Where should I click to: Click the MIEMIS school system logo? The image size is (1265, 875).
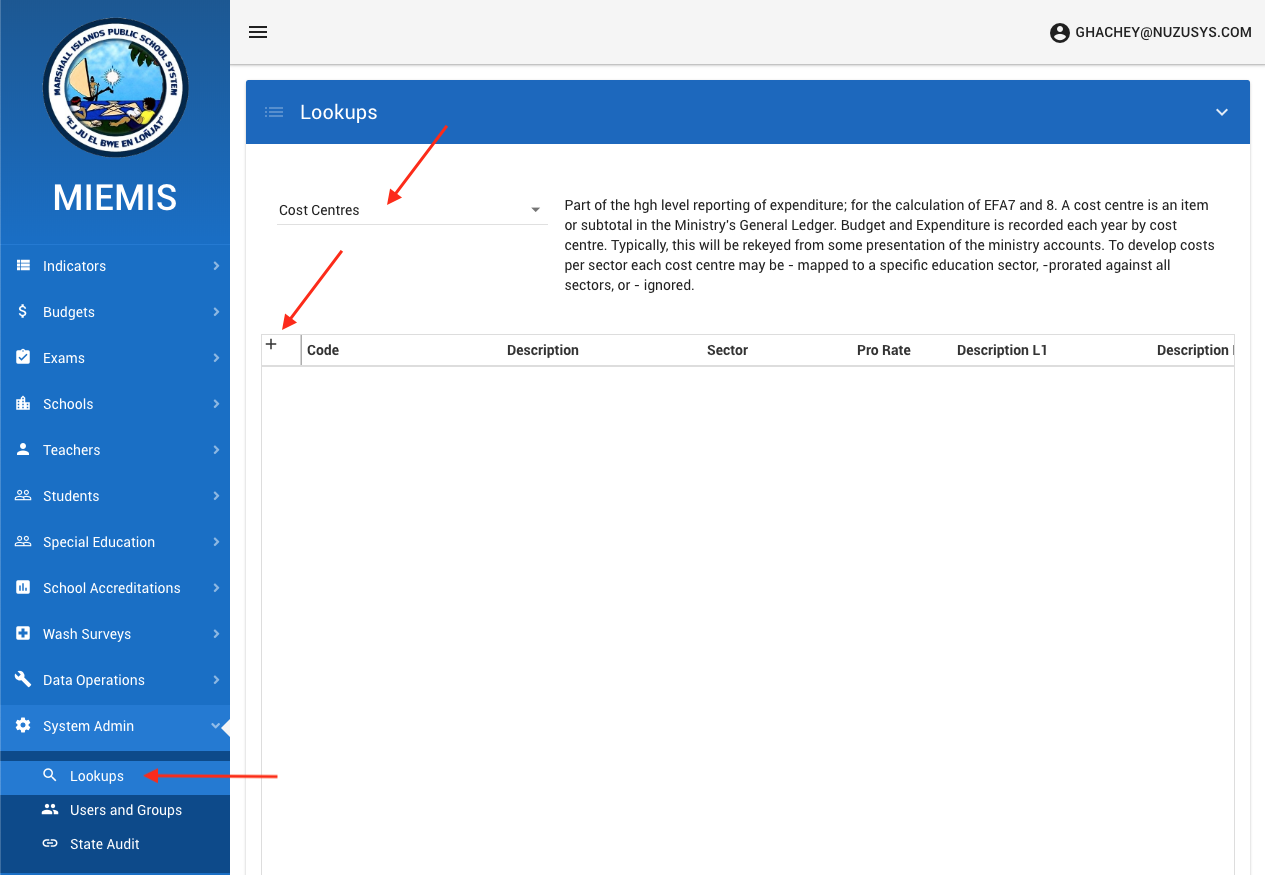pyautogui.click(x=115, y=88)
